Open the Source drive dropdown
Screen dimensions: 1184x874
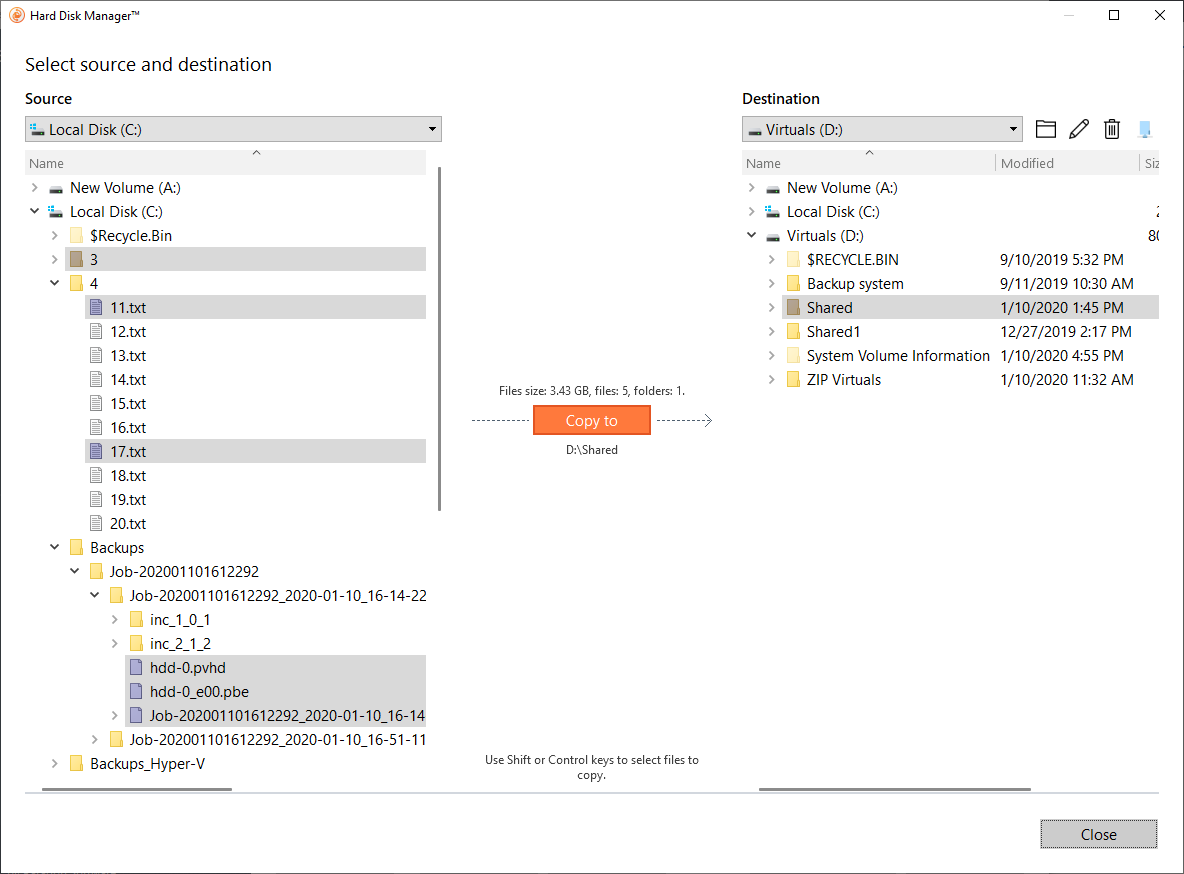[432, 129]
